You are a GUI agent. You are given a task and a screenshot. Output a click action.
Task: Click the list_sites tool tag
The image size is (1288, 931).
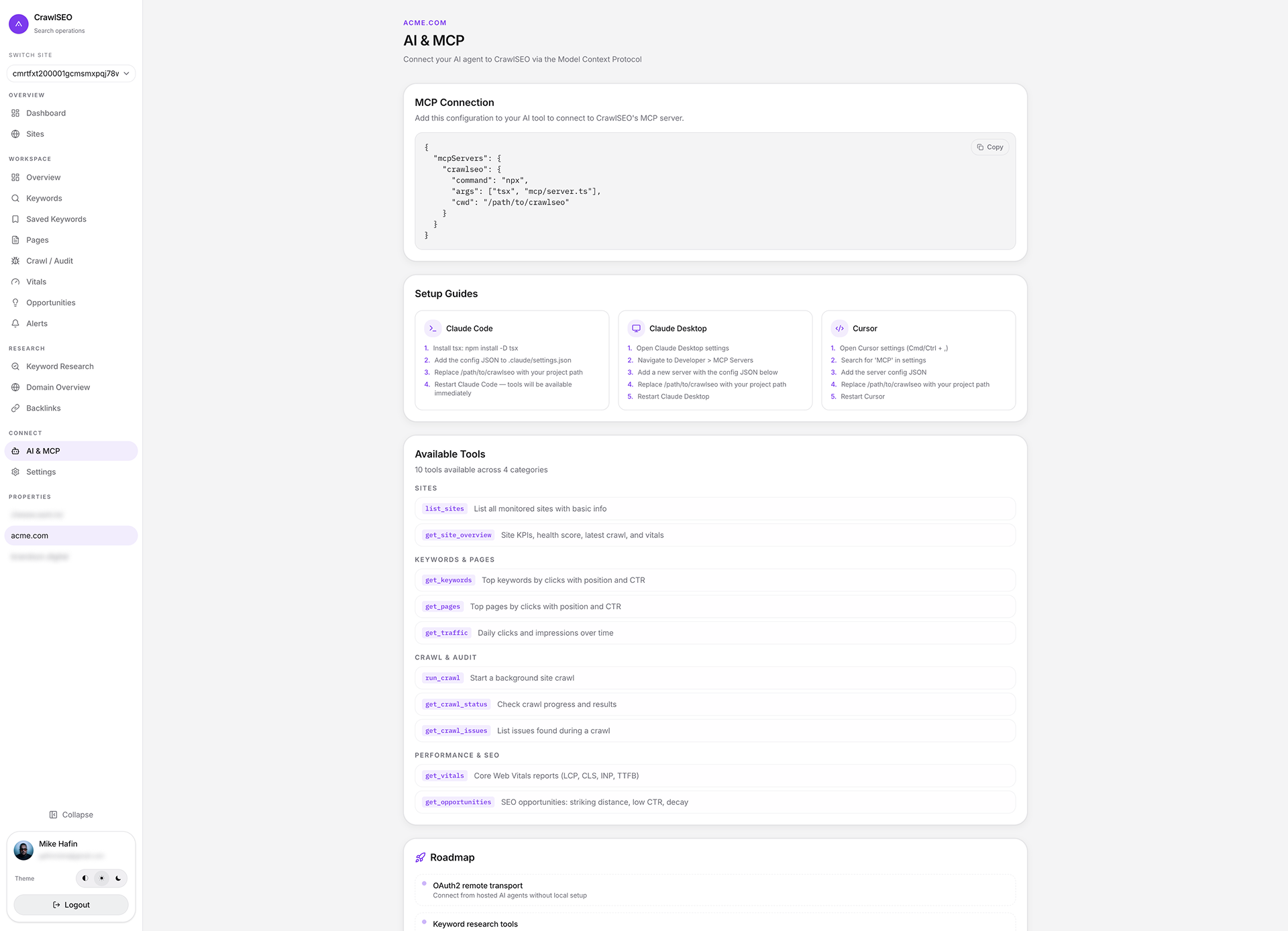point(445,508)
